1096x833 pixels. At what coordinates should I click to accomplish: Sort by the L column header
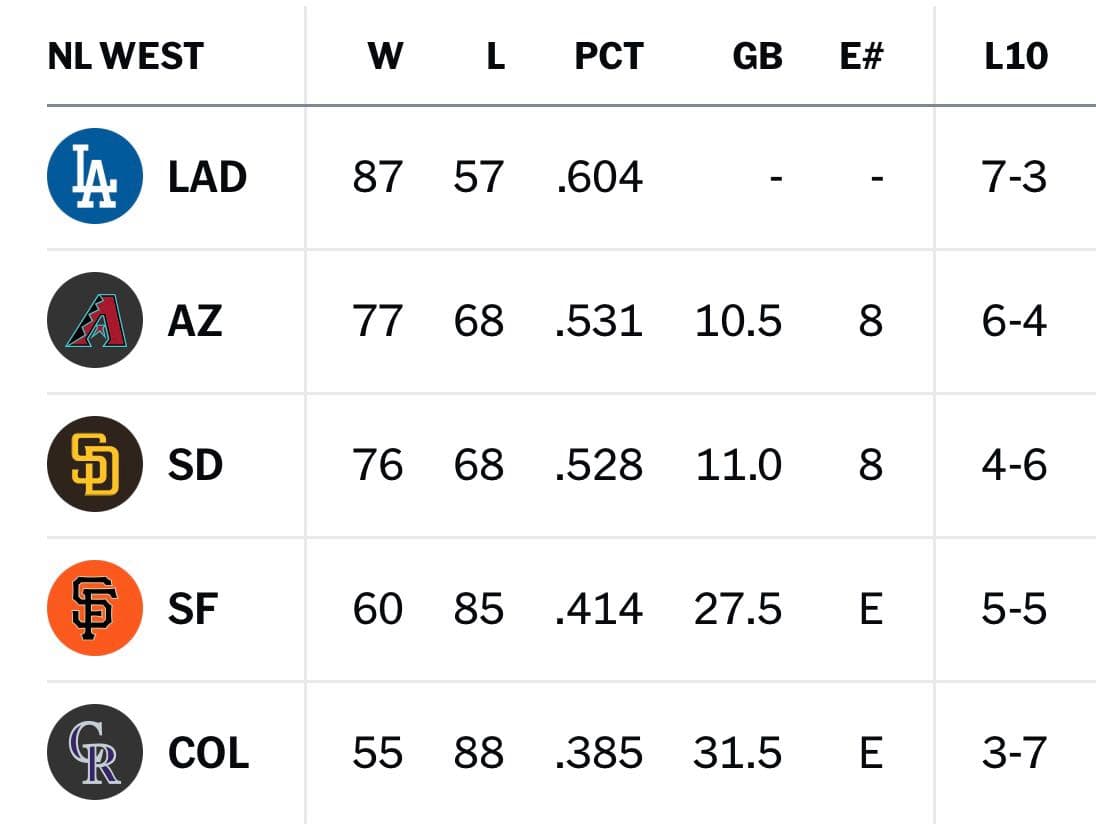[x=496, y=56]
